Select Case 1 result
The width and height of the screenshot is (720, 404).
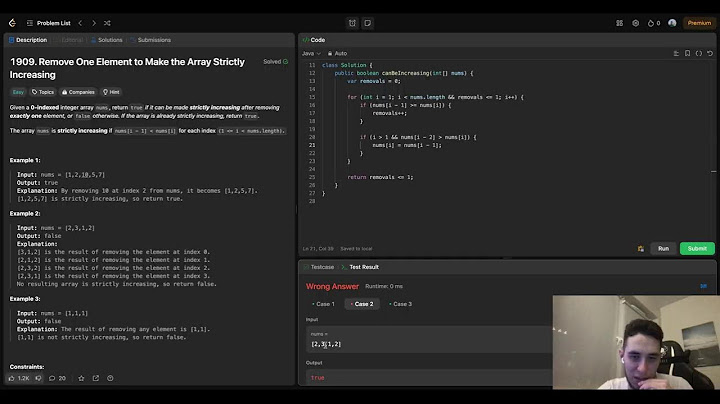pos(323,304)
